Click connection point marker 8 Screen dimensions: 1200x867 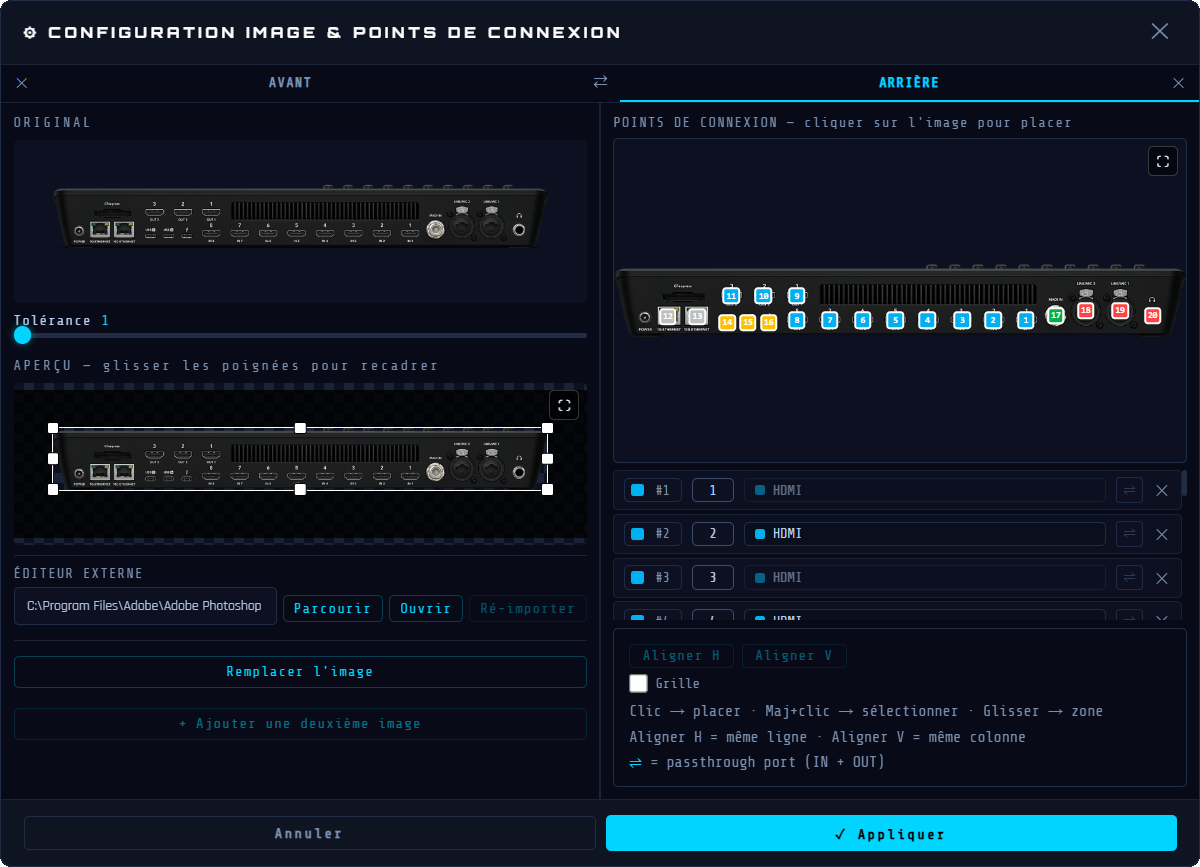[796, 320]
